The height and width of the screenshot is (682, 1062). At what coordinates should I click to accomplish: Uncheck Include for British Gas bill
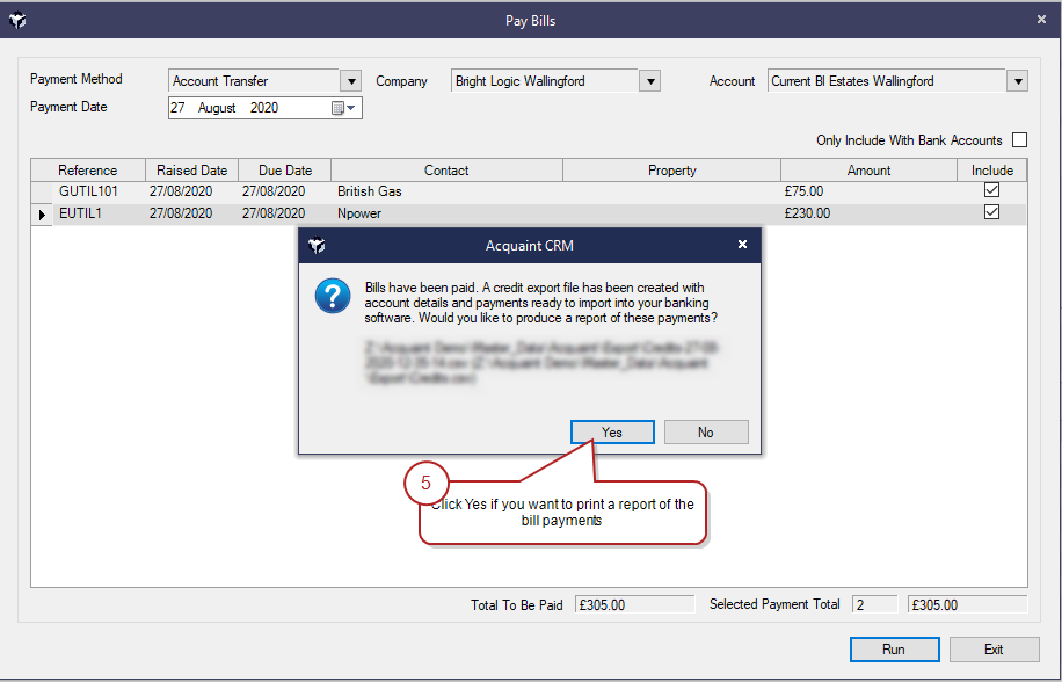[x=991, y=190]
